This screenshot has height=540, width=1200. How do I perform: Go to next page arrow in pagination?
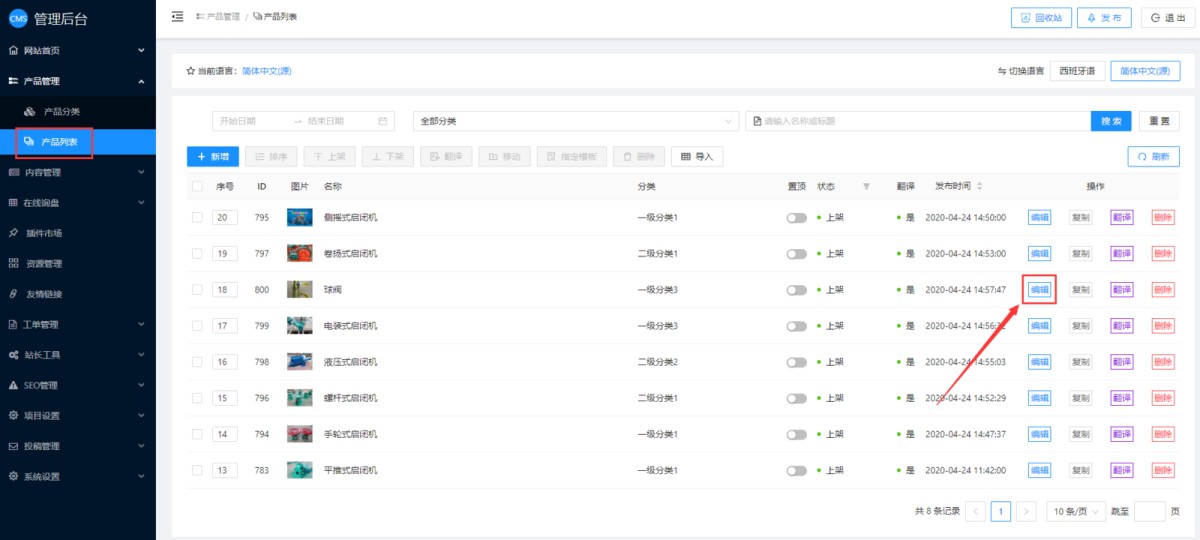click(1026, 511)
